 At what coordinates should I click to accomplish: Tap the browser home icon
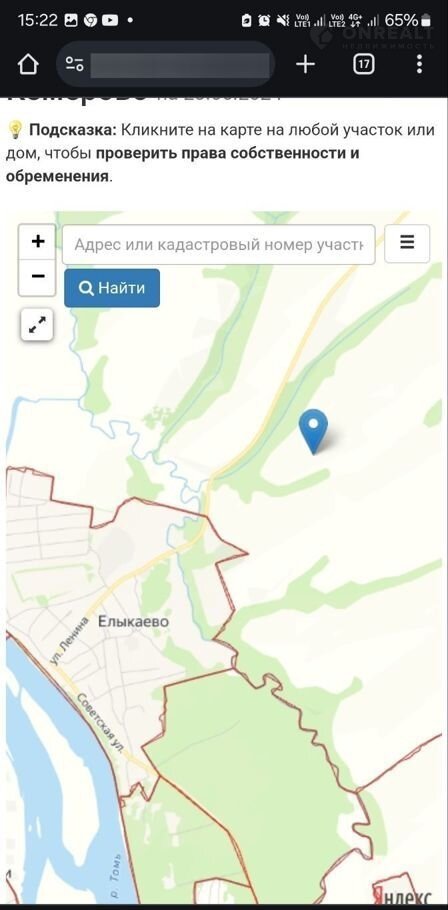pos(28,64)
